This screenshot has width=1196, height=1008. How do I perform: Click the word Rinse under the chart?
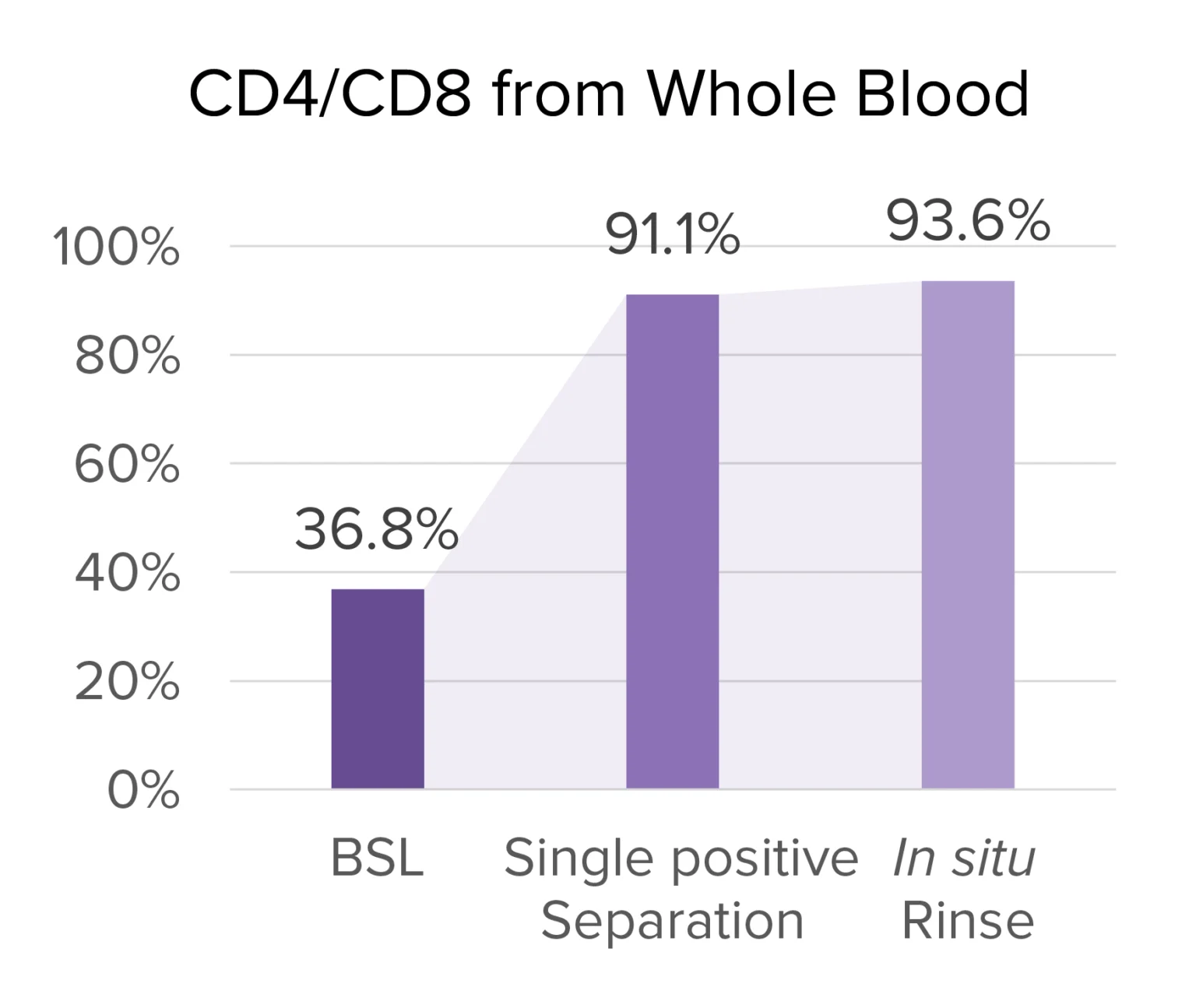[x=968, y=921]
